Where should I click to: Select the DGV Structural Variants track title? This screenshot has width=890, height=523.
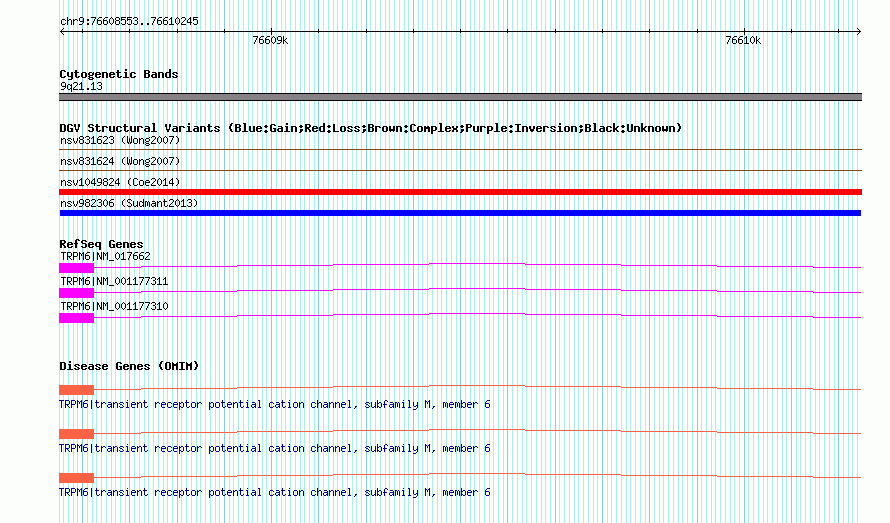pyautogui.click(x=370, y=128)
